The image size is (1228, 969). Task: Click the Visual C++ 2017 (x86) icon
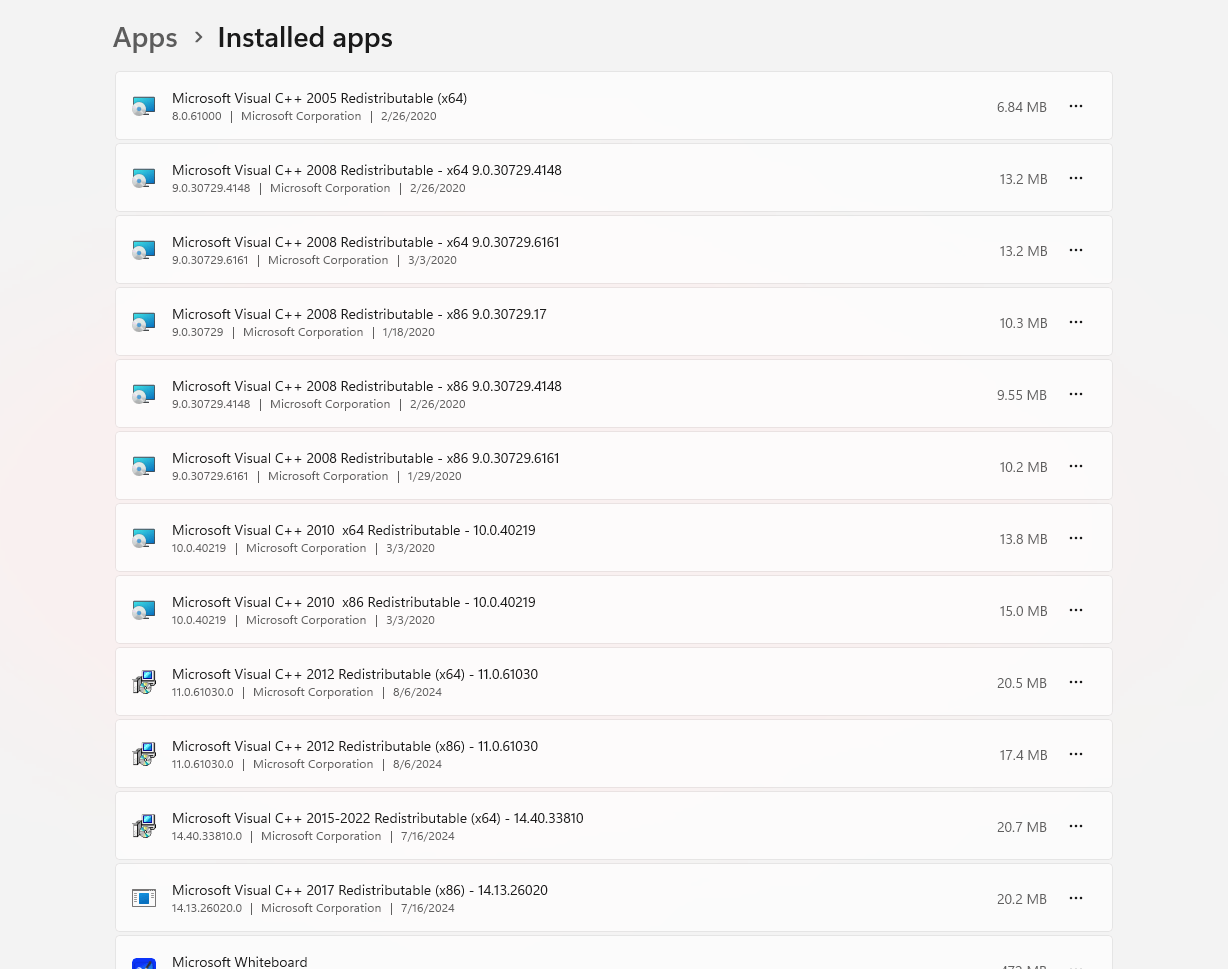[x=144, y=898]
